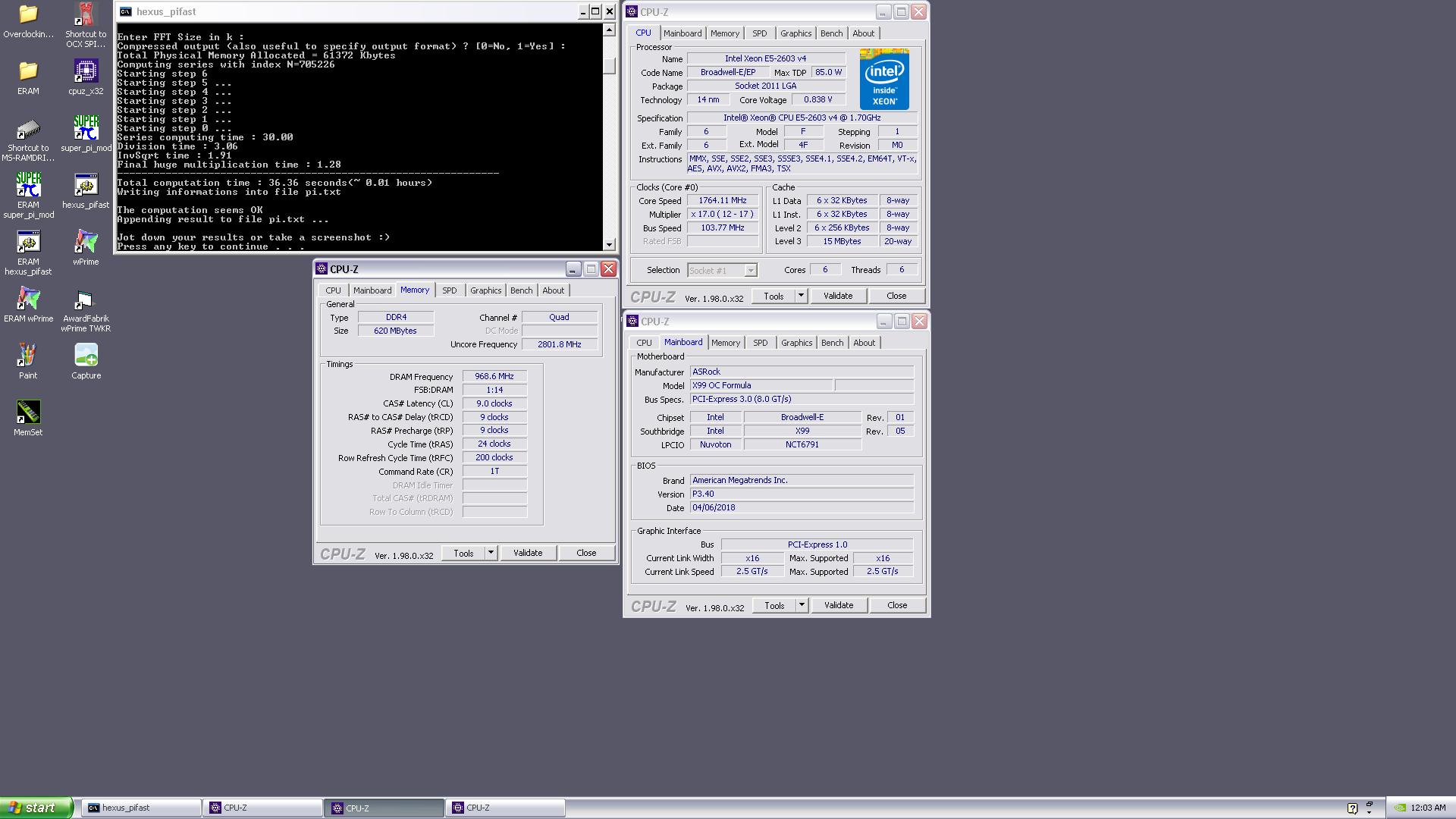This screenshot has width=1456, height=819.
Task: Click Close button in Mainboard CPU-Z window
Action: click(897, 605)
